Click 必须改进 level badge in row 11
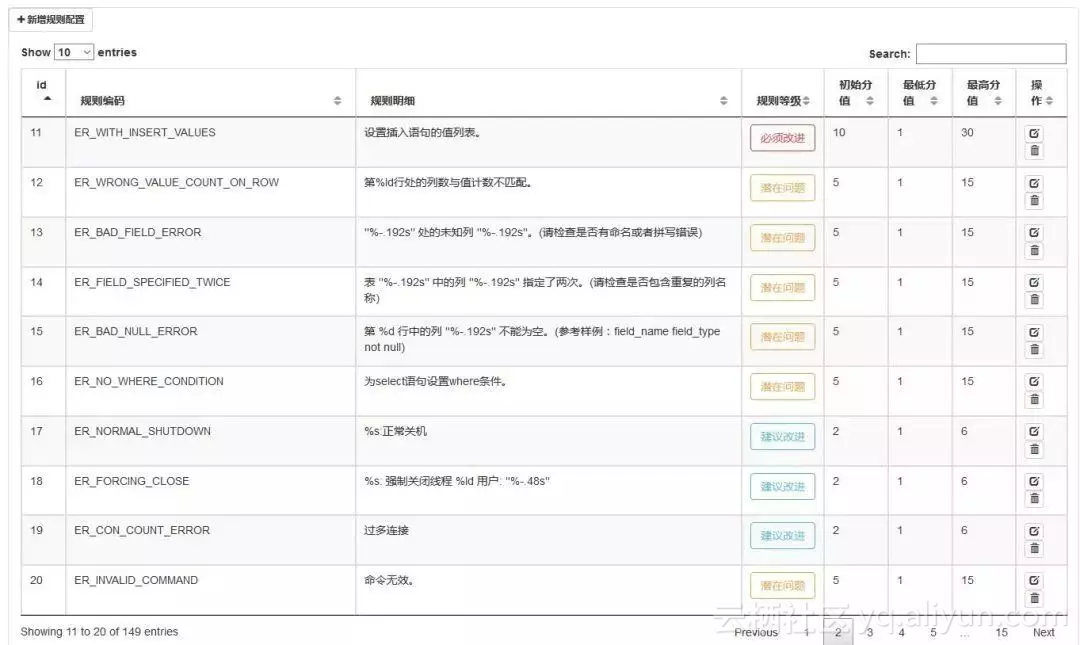Screen dimensions: 1080x645 pyautogui.click(x=782, y=138)
